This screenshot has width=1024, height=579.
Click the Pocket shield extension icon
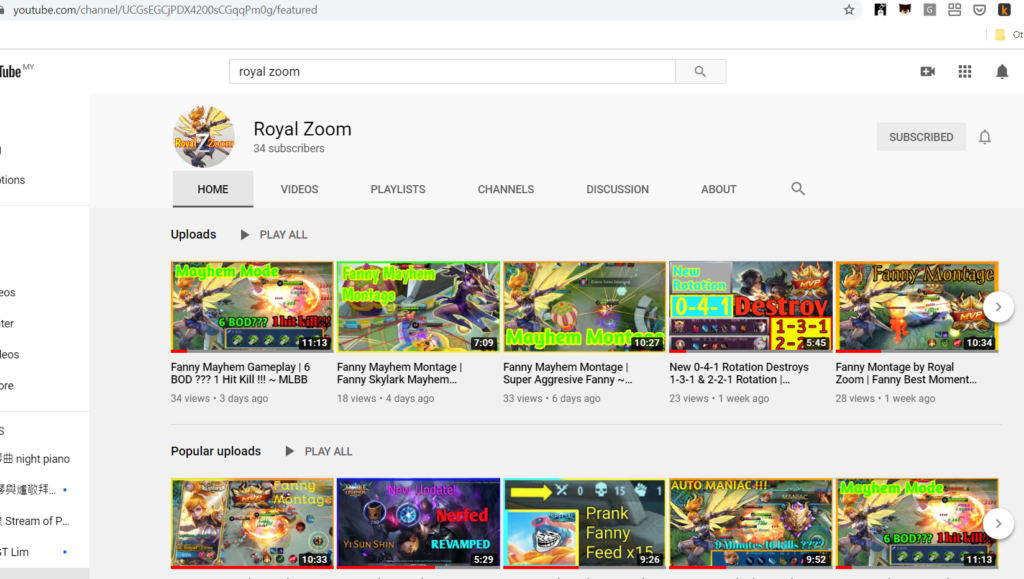tap(979, 10)
